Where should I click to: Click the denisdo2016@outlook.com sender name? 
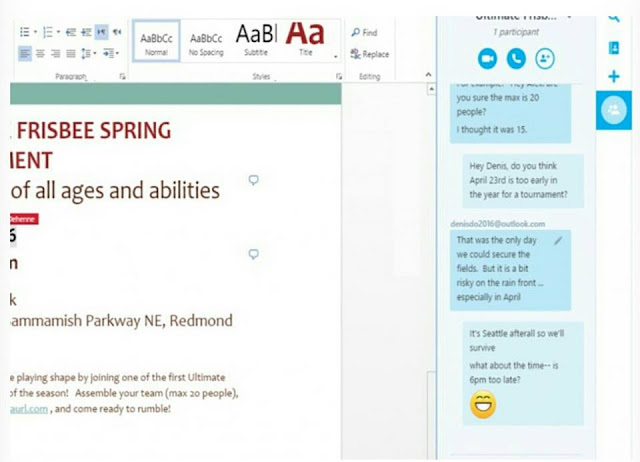click(x=498, y=224)
